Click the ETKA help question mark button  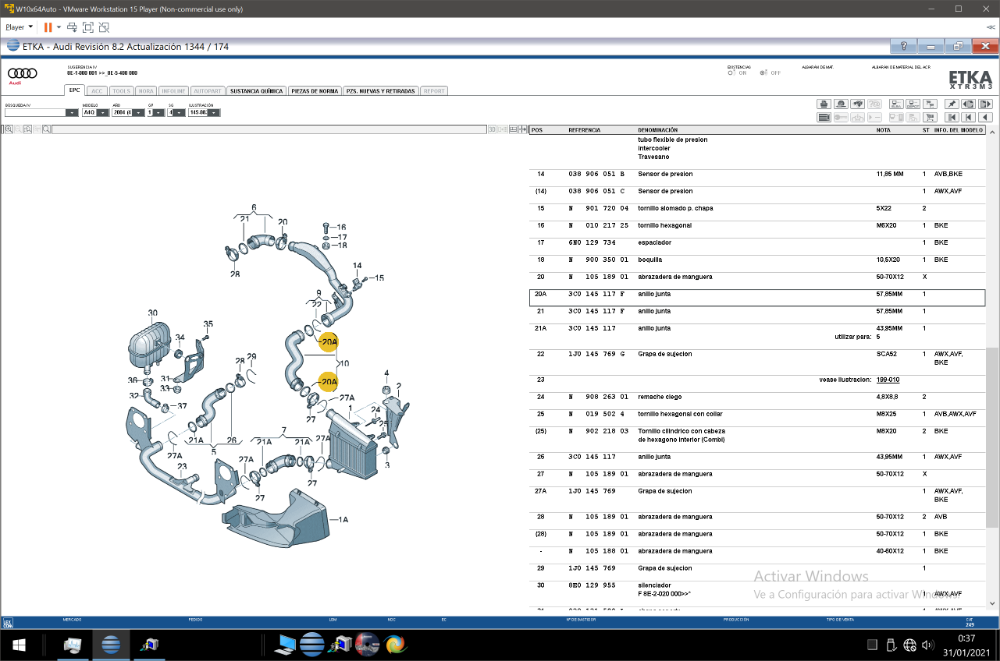[904, 47]
